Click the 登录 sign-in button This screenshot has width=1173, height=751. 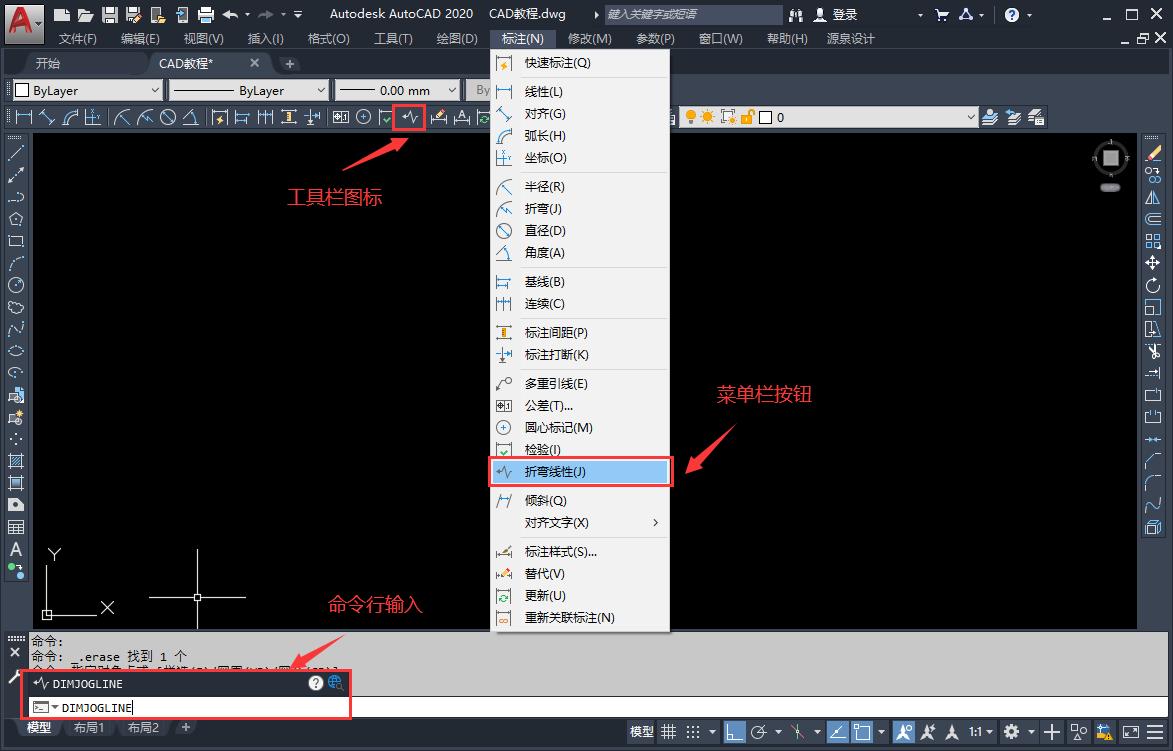pyautogui.click(x=836, y=14)
